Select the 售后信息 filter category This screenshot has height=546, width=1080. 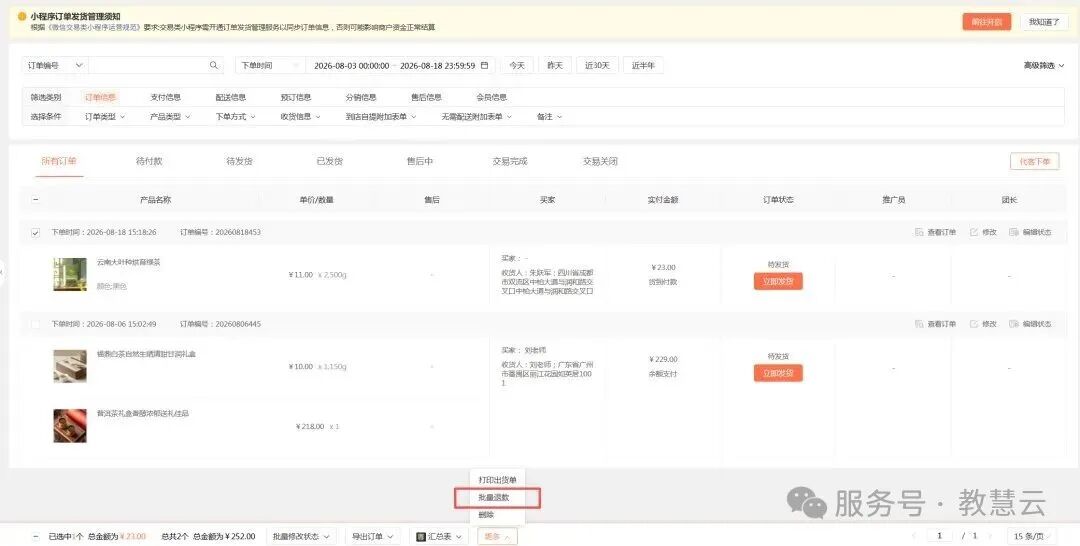point(426,97)
